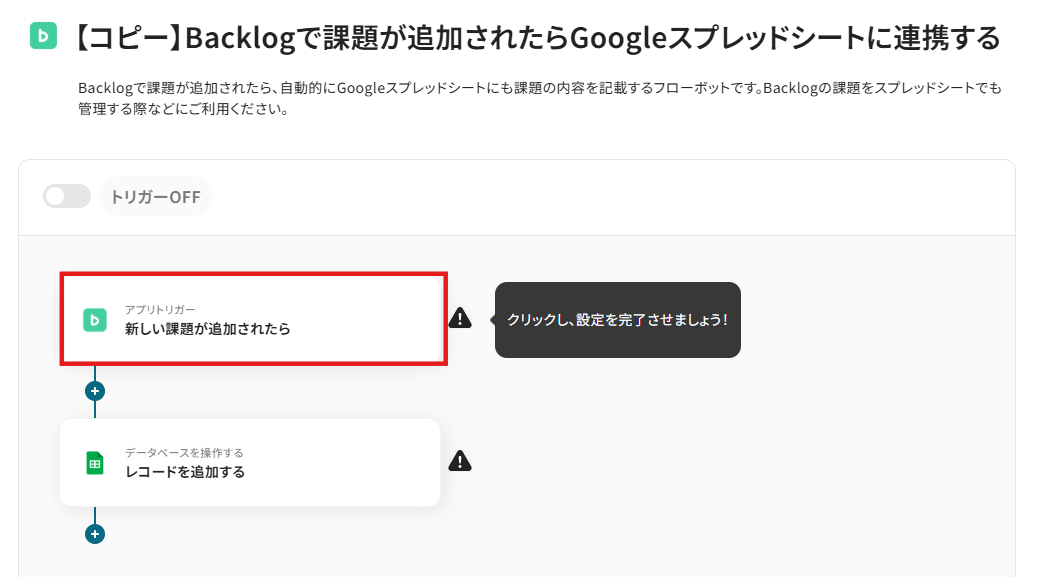This screenshot has height=577, width=1057.
Task: Select the データベースを操作する label text
Action: click(184, 453)
